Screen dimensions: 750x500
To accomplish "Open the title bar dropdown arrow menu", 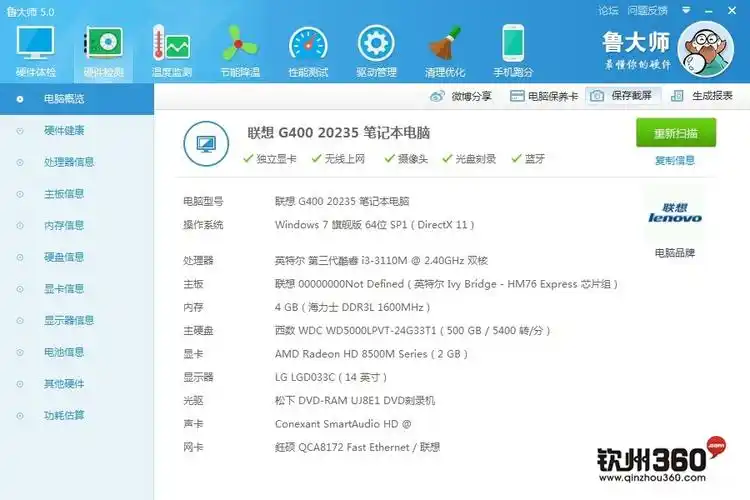I will [x=686, y=10].
